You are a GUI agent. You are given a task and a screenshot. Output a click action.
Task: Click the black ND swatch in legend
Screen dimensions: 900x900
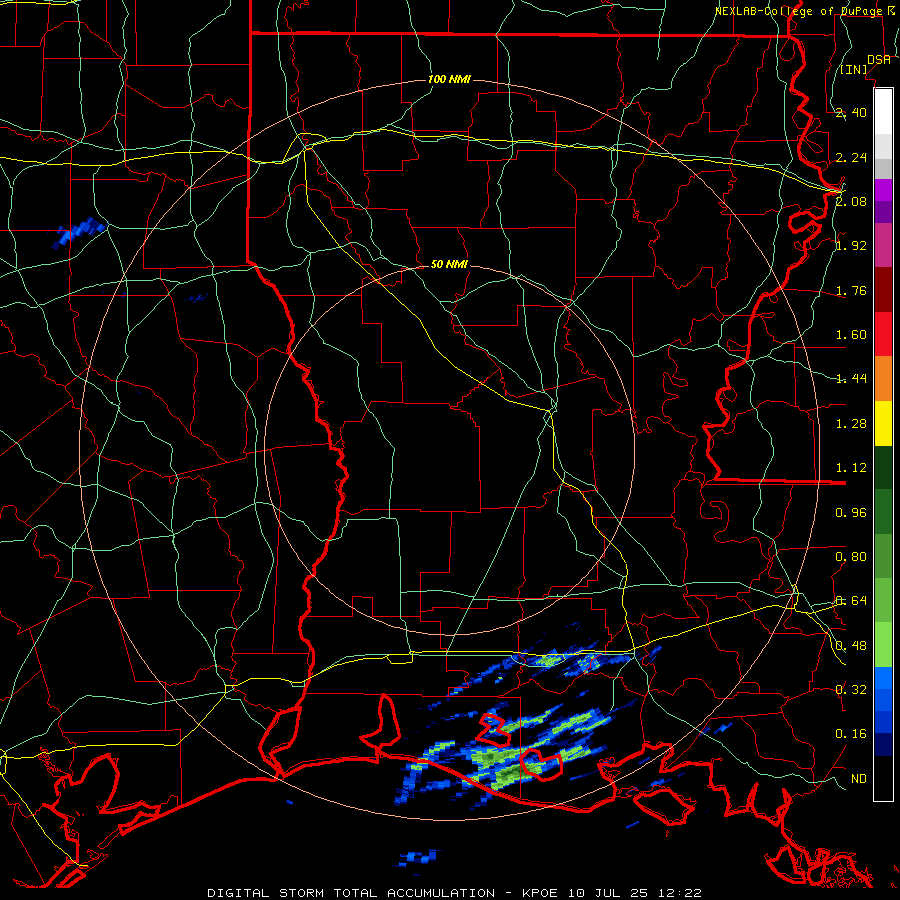[x=883, y=778]
